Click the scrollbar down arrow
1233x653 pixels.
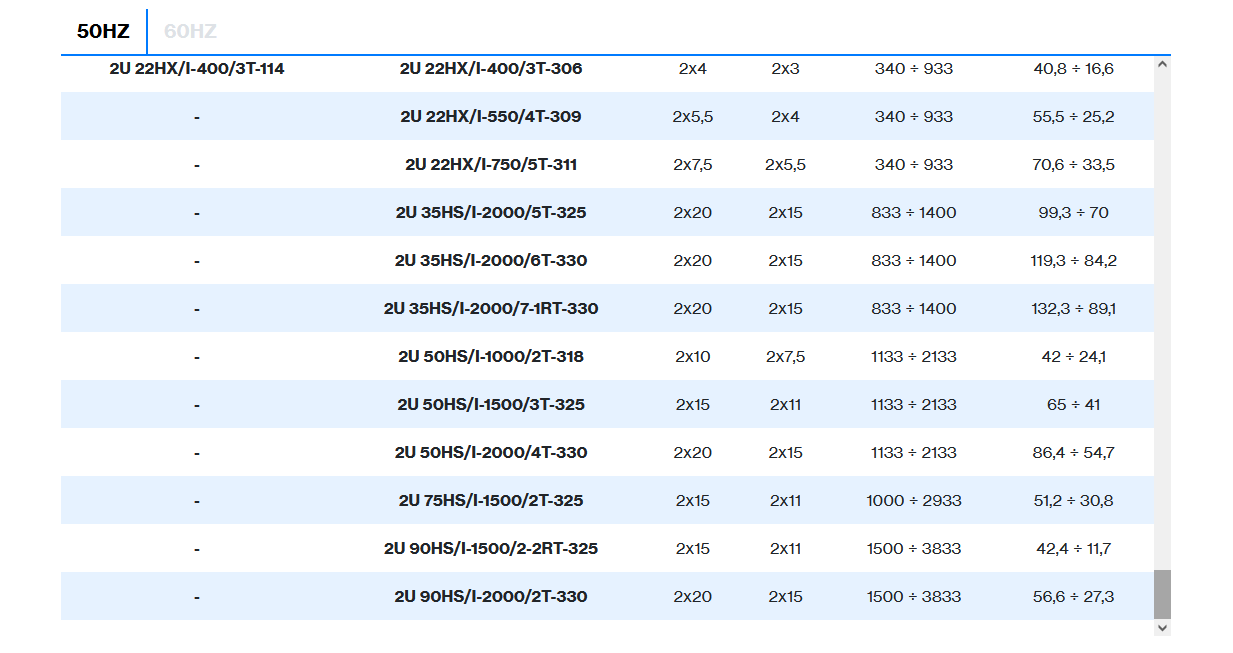[x=1162, y=627]
